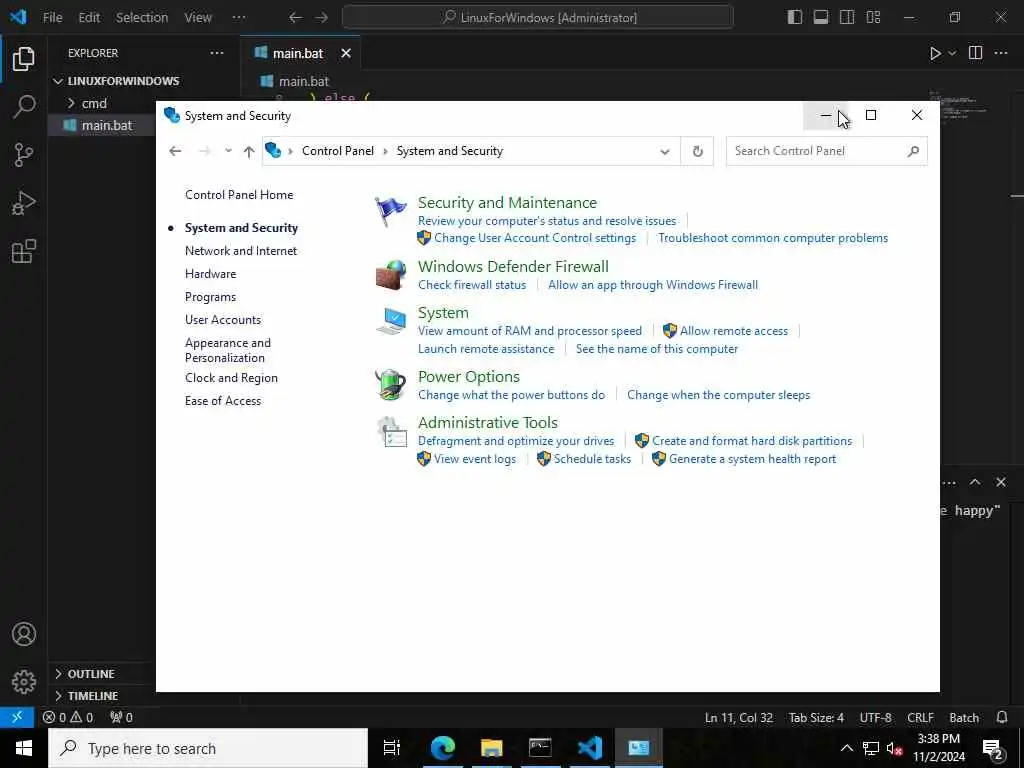Open the Run and Debug view icon

[x=24, y=203]
